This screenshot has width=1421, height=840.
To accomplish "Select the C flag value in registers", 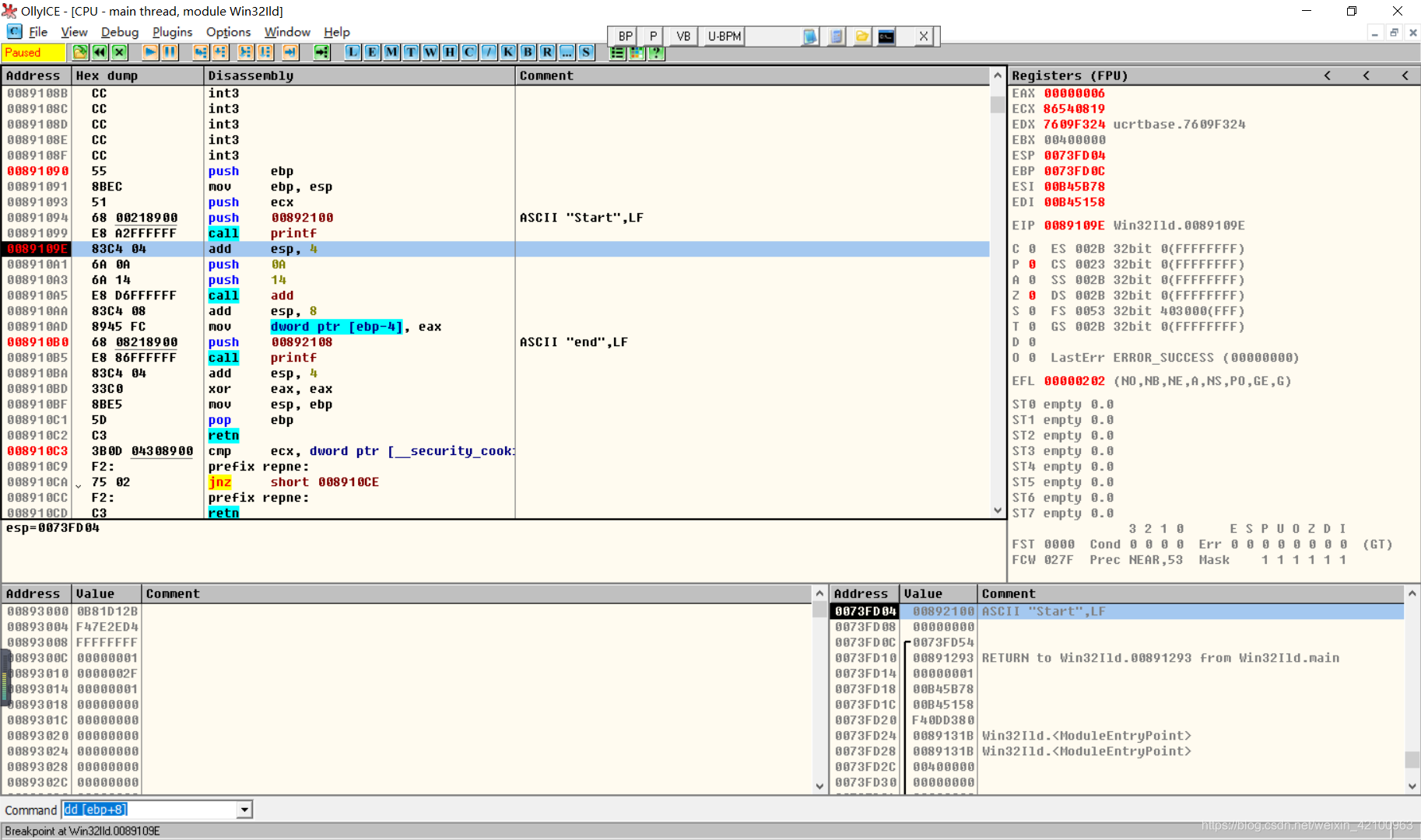I will click(x=1032, y=249).
